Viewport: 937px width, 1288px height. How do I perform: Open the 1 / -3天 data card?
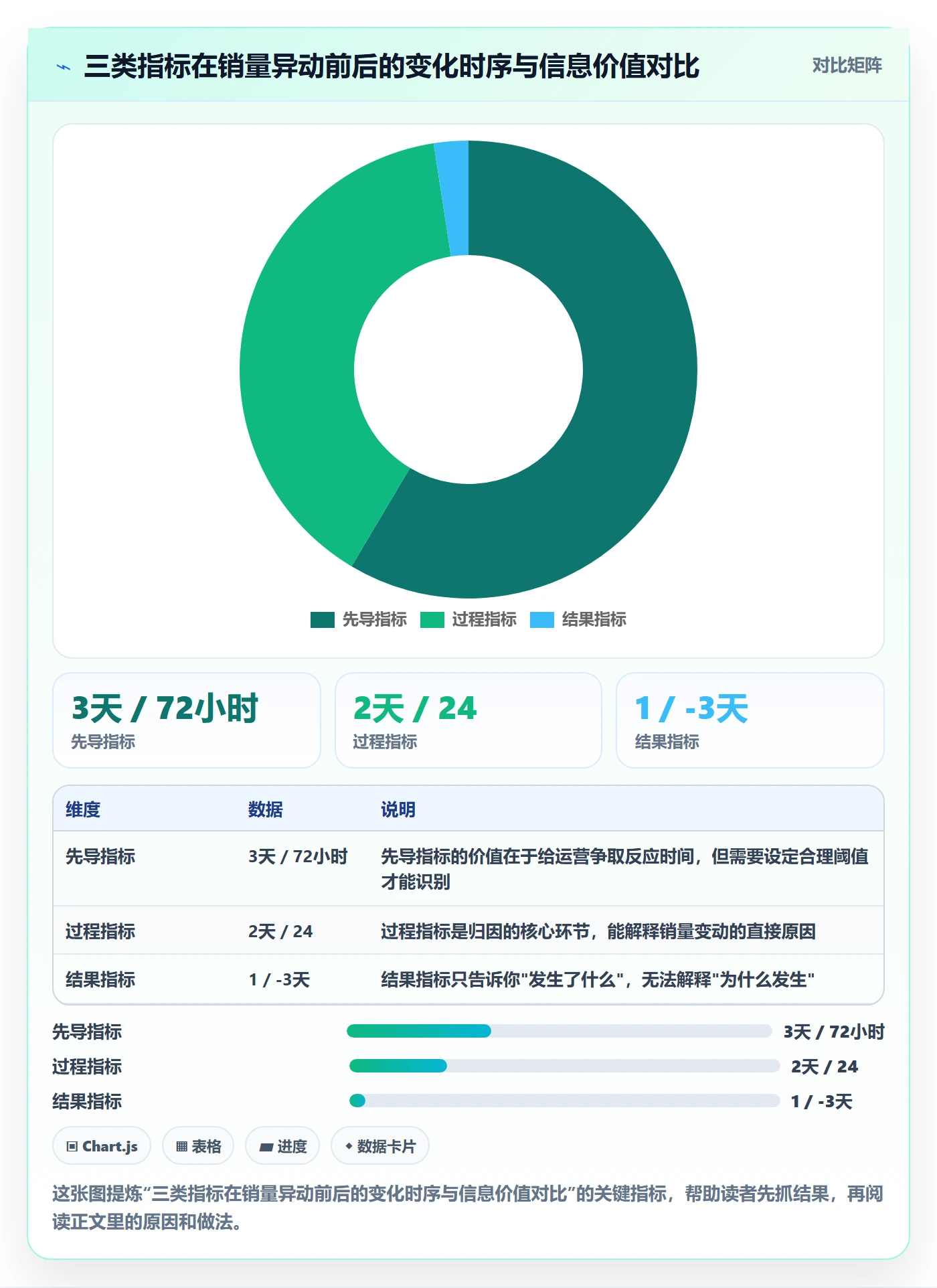pos(750,720)
